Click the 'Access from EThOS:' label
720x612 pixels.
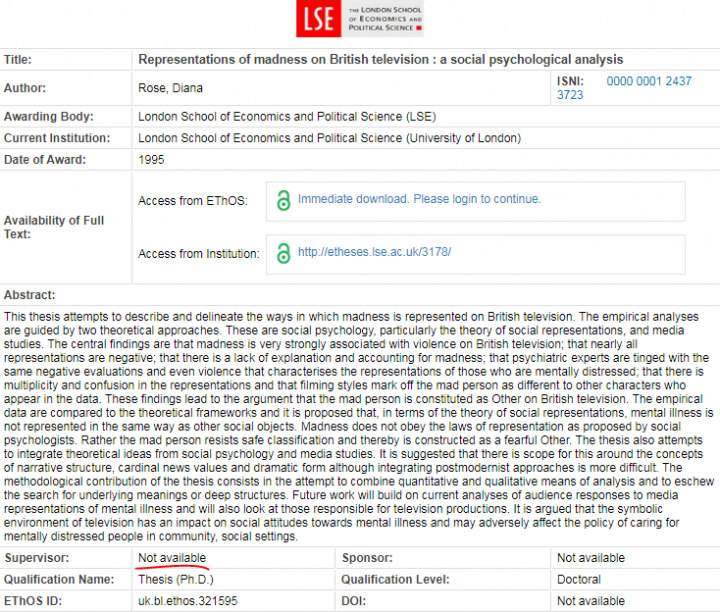(193, 201)
